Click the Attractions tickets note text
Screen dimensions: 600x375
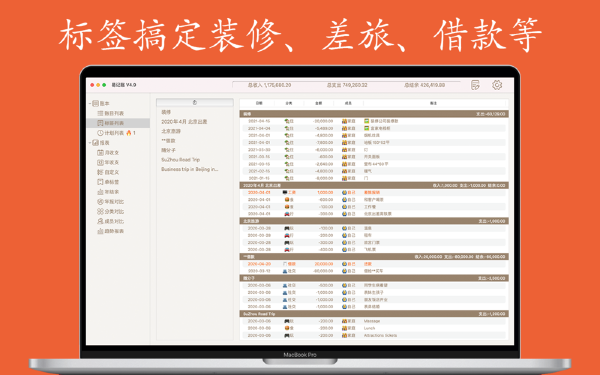pos(380,335)
